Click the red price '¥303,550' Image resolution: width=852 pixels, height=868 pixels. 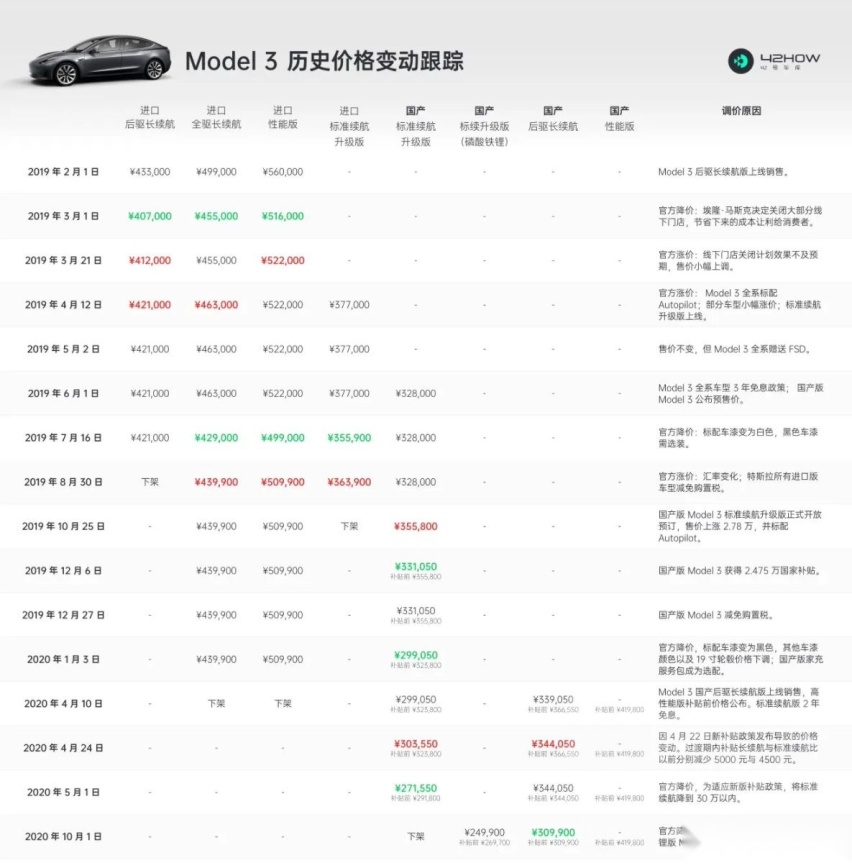click(x=415, y=743)
